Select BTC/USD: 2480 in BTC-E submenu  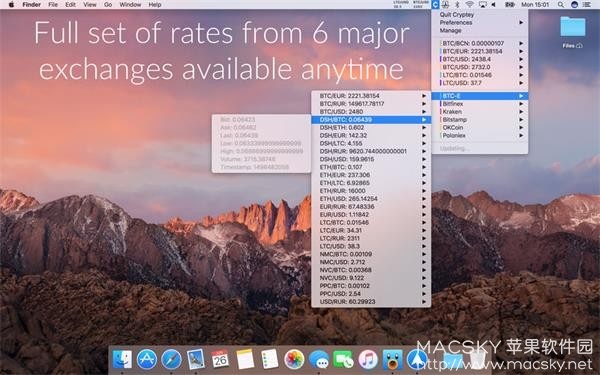pyautogui.click(x=371, y=112)
